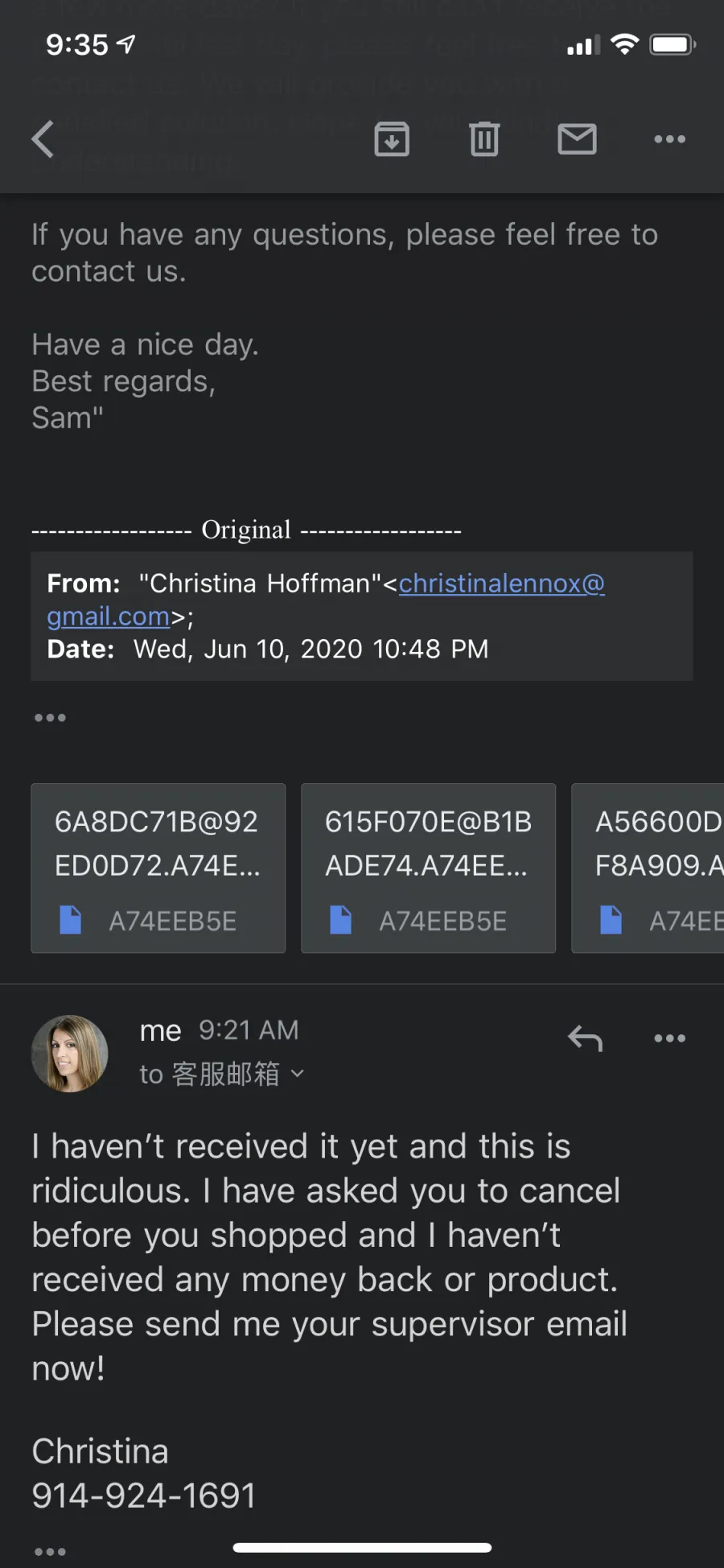The image size is (724, 1568).
Task: Tap the sender name "me"
Action: 160,1030
